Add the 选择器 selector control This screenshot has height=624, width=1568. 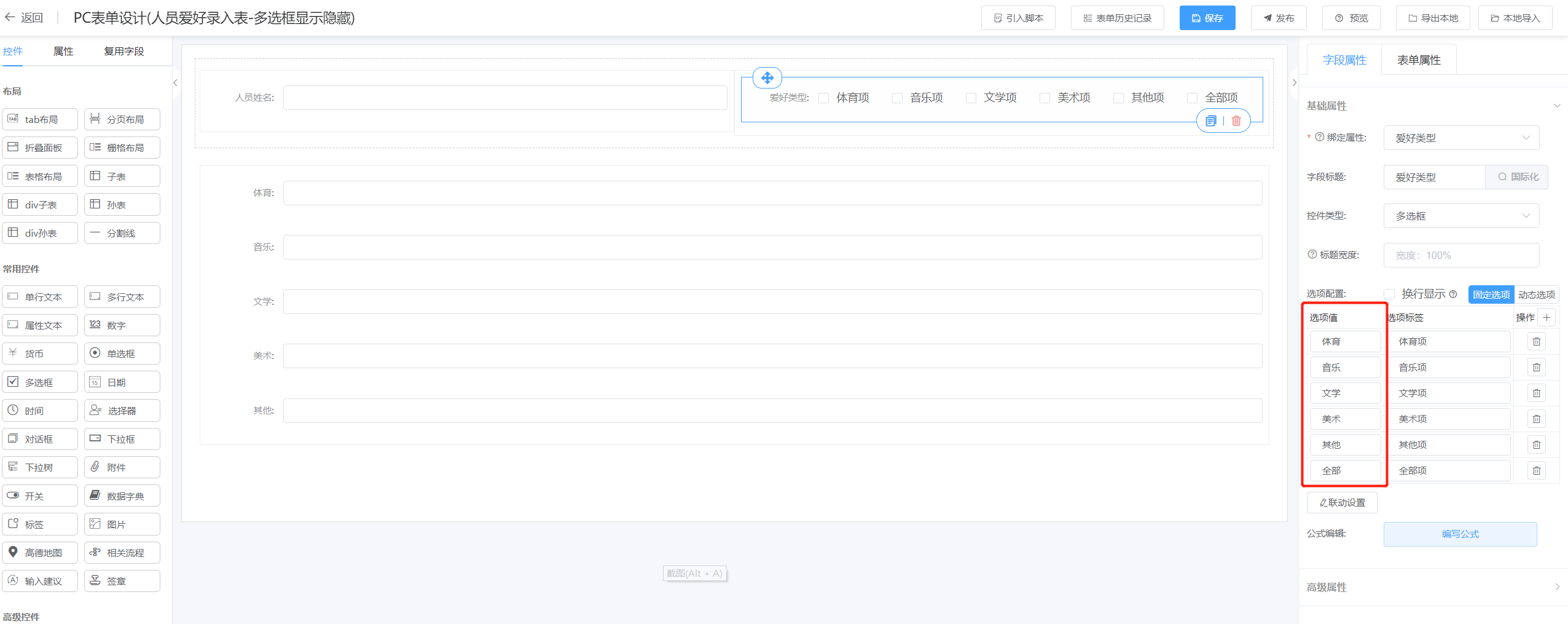click(122, 411)
